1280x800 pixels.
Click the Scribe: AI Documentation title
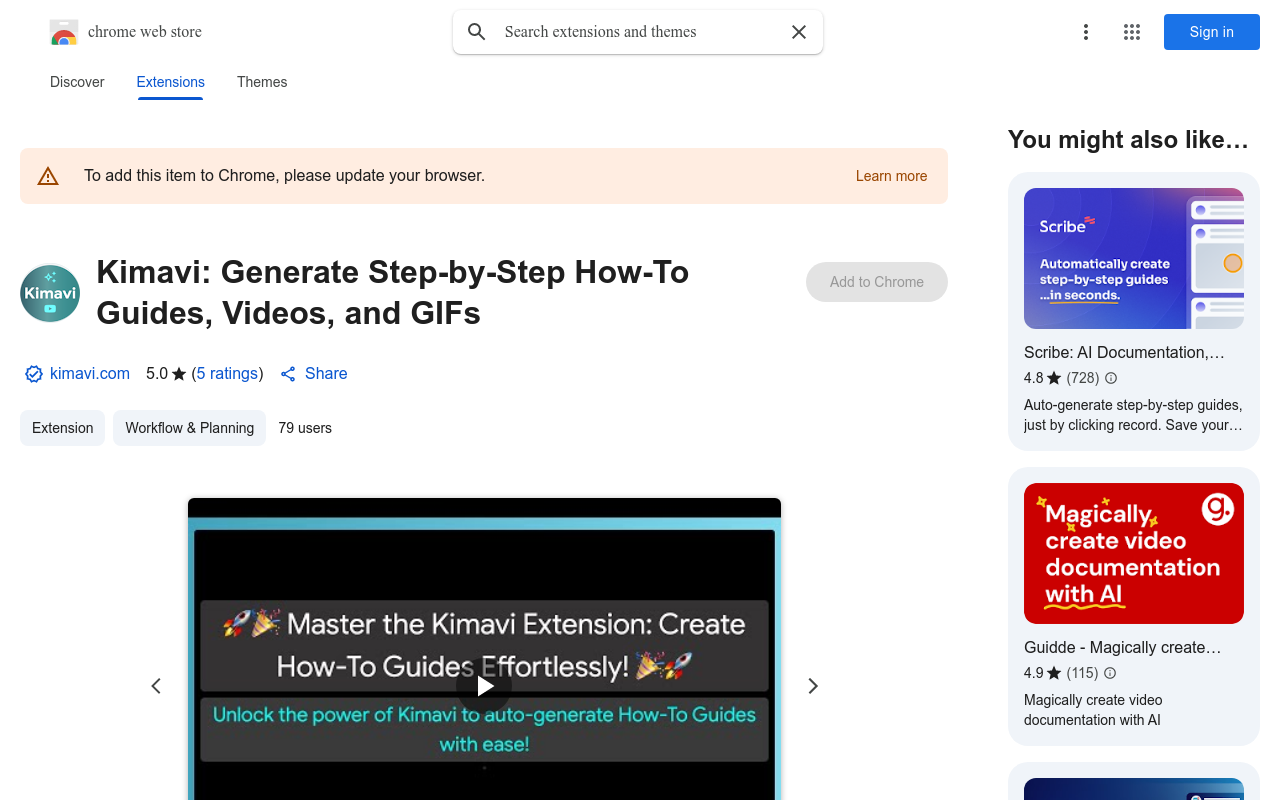click(1124, 352)
